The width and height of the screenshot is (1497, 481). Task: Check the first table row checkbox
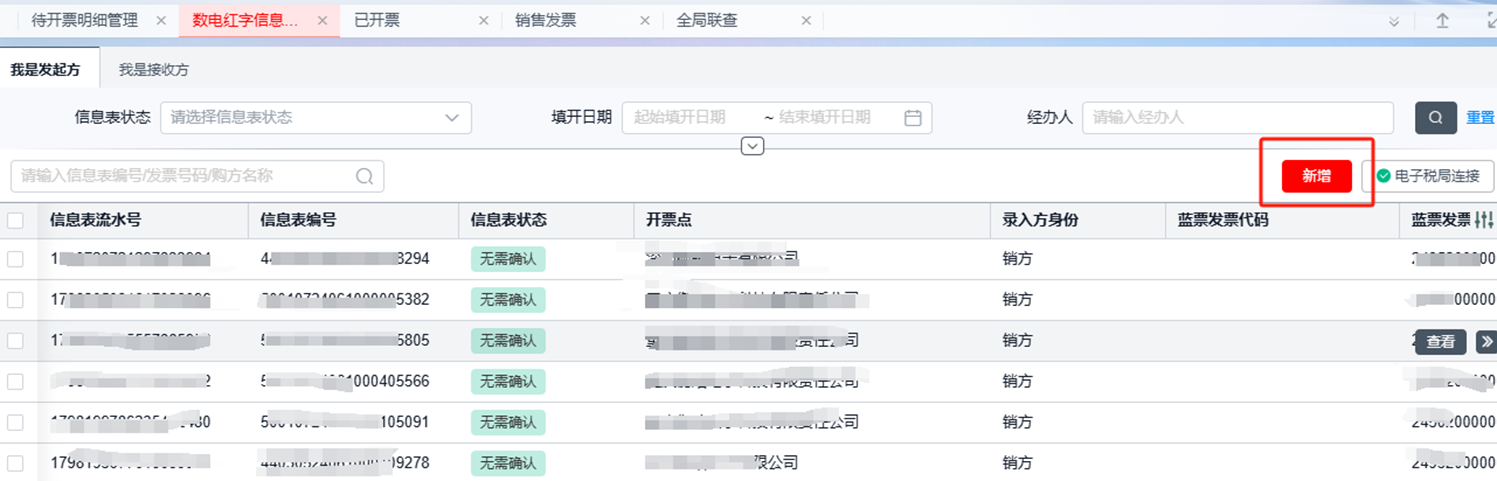[15, 259]
